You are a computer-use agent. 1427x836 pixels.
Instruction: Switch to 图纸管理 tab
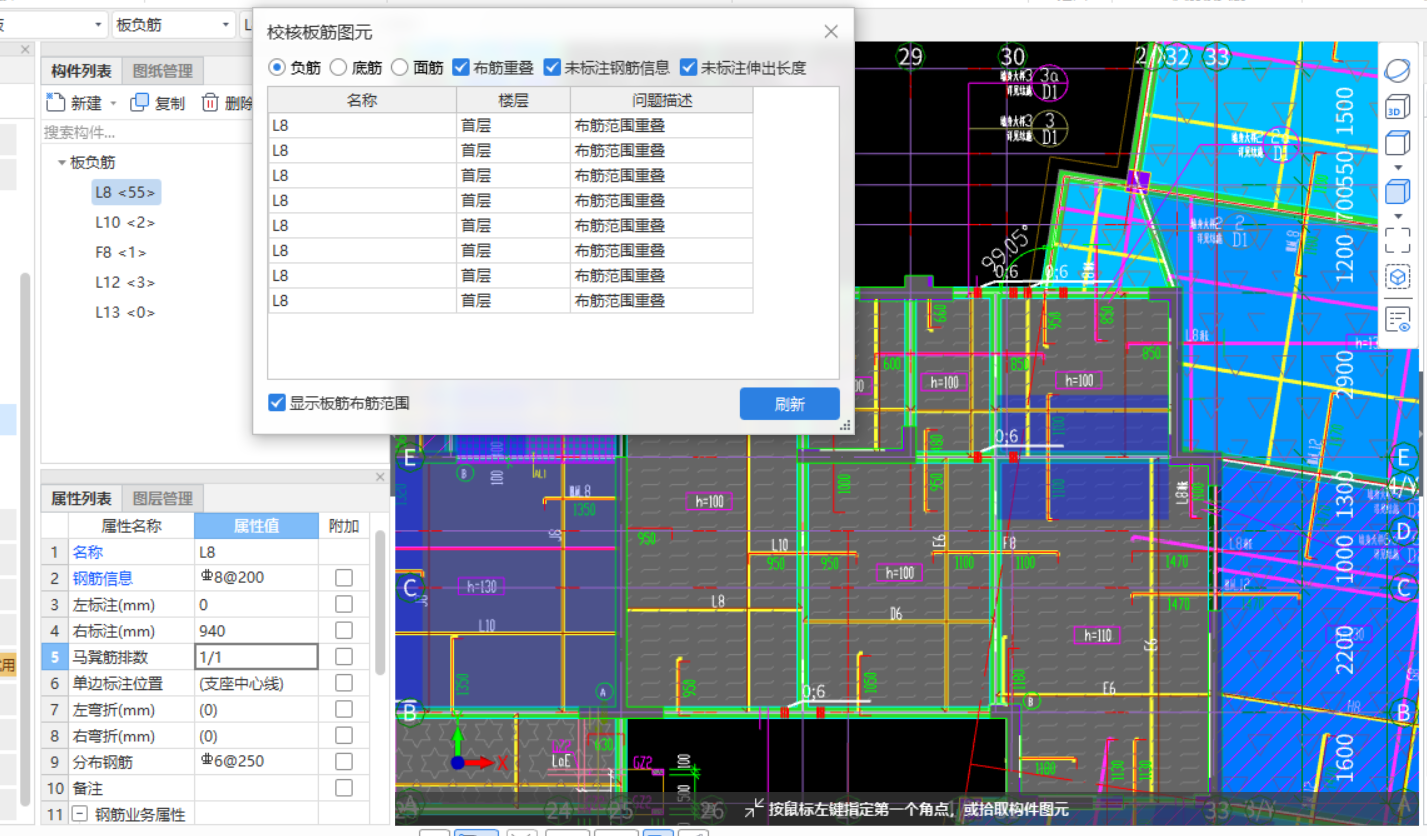163,71
